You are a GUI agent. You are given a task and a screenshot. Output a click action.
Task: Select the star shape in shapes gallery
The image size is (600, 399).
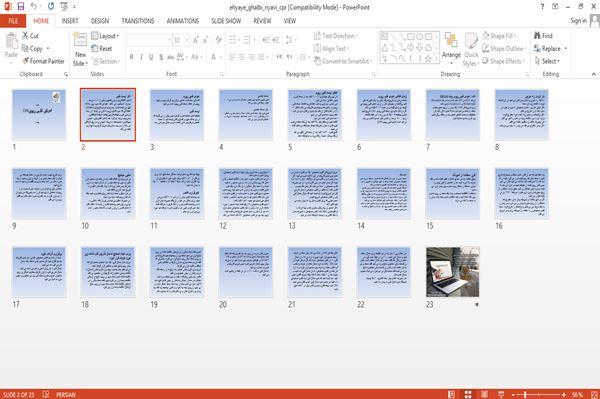[428, 59]
